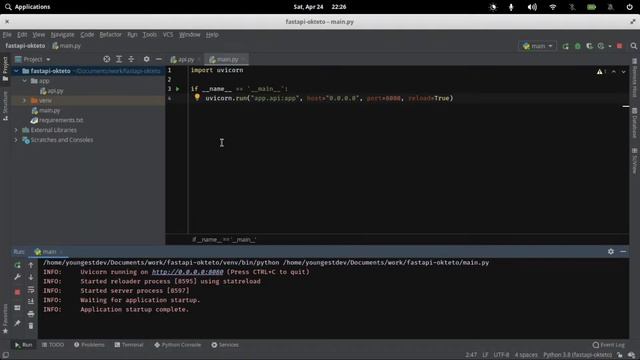Screen dimensions: 640x360
Task: Open the Event Log
Action: (x=609, y=345)
